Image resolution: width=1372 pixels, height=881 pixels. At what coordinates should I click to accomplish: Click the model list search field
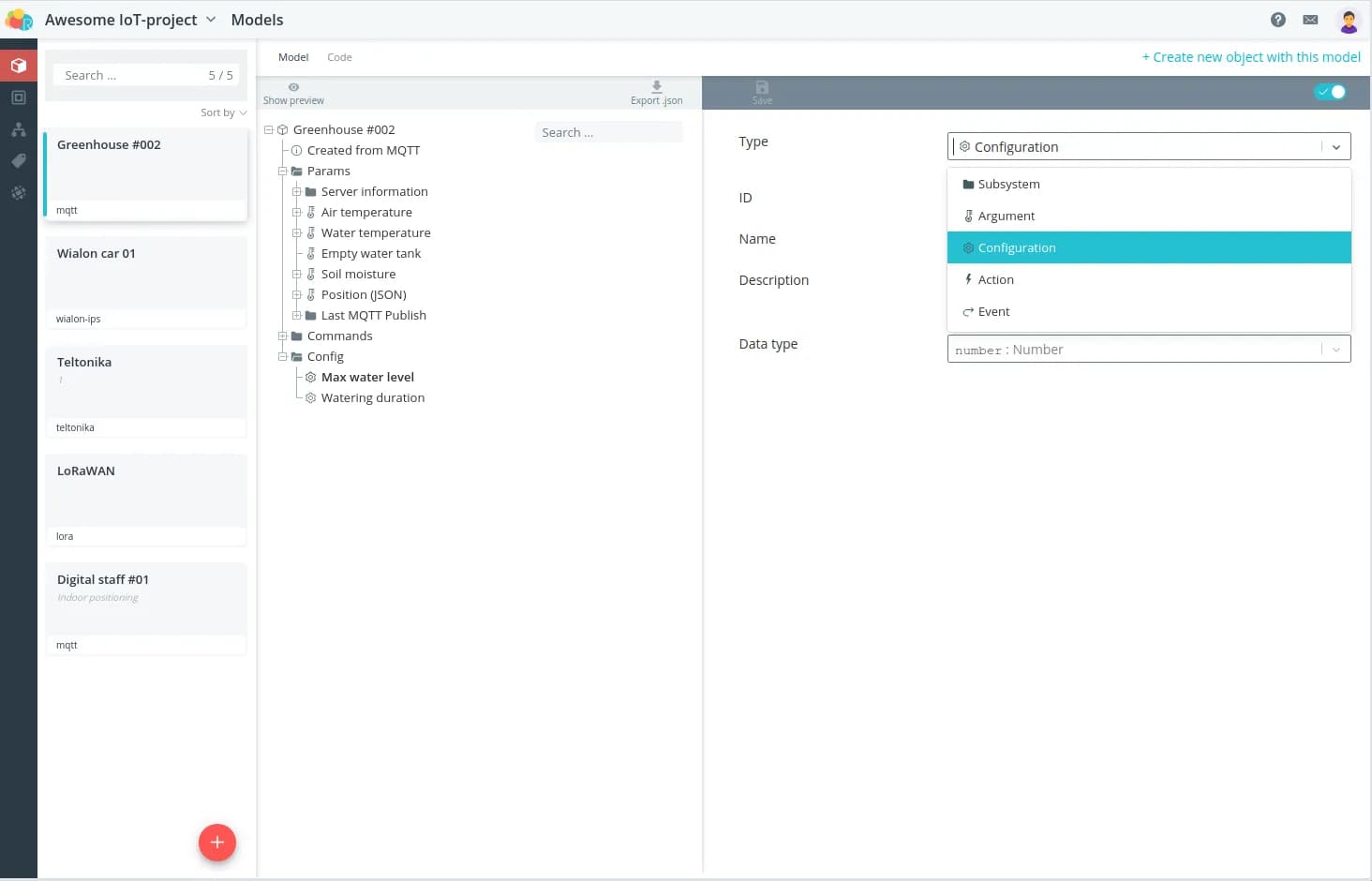coord(131,75)
